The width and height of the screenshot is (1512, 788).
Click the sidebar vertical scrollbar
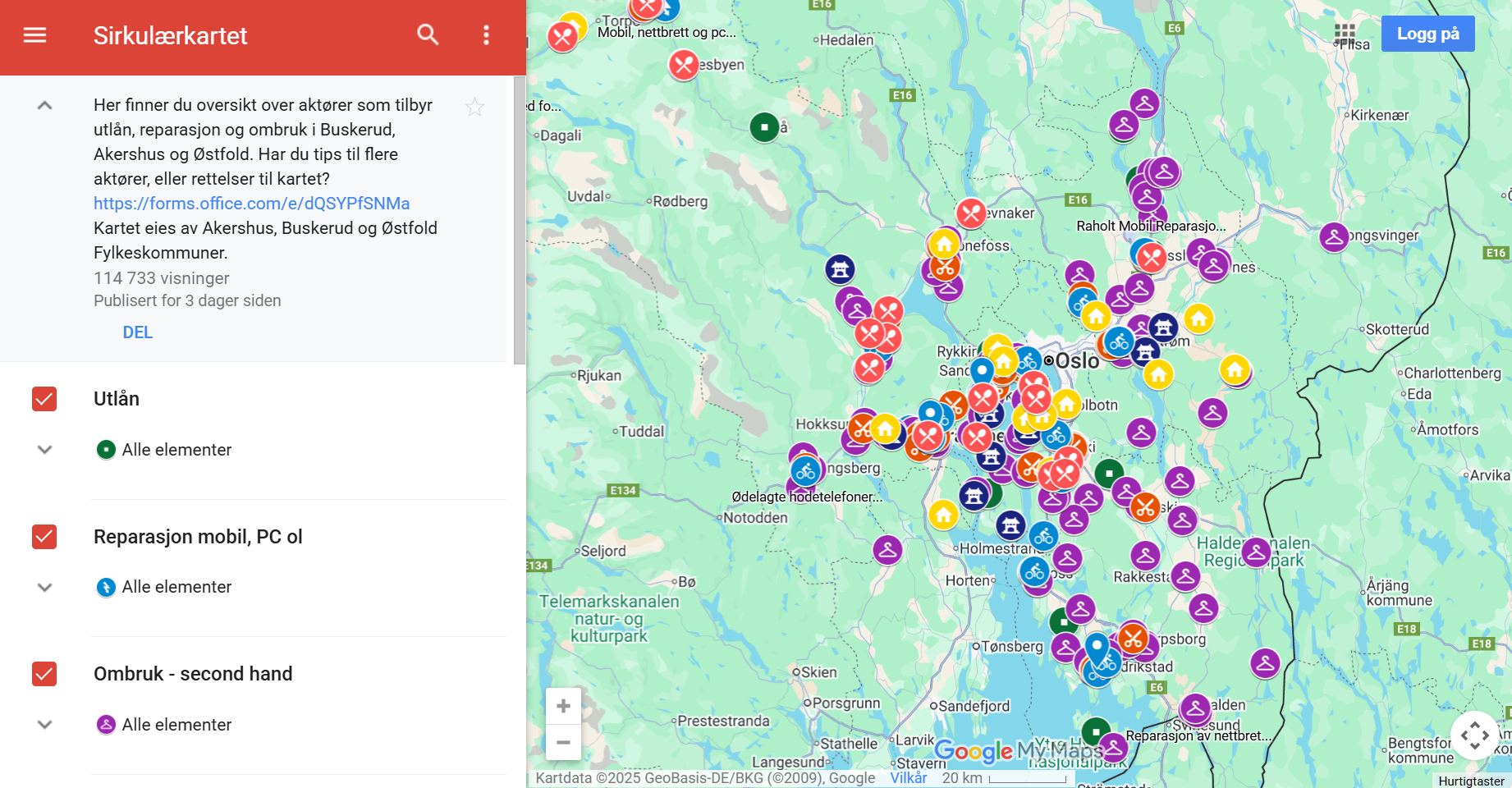[x=519, y=220]
